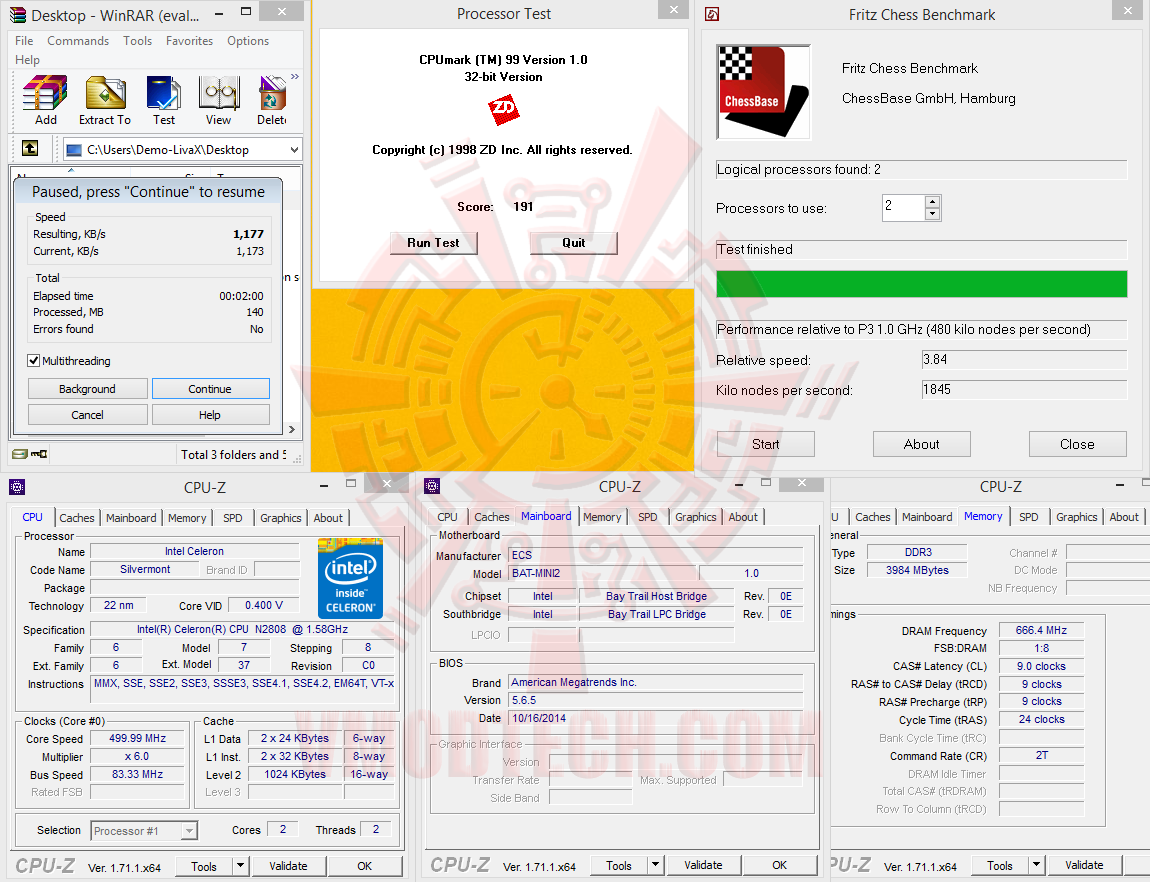Screen dimensions: 1150x882
Task: Expand WinRAR toolbar overflow chevron
Action: 295,76
